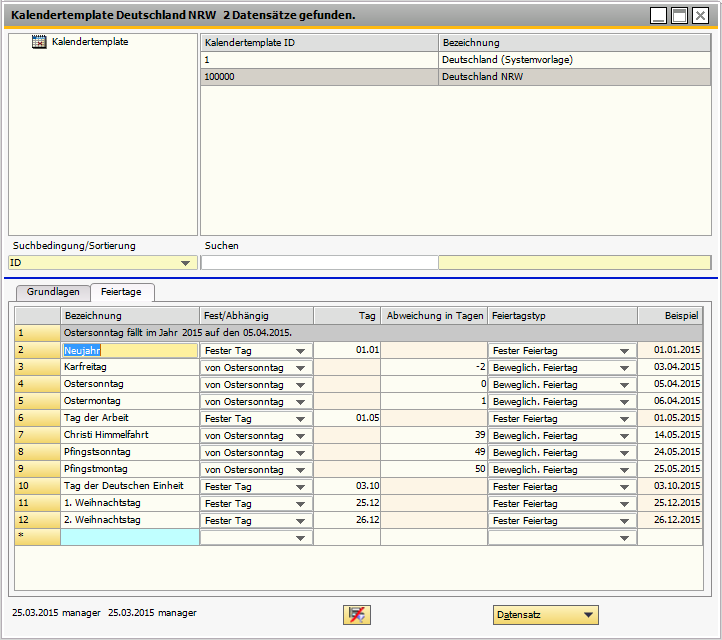Viewport: 722px width, 640px height.
Task: Select row number 10 header, Tag der Deutschen Einheit
Action: [37, 487]
